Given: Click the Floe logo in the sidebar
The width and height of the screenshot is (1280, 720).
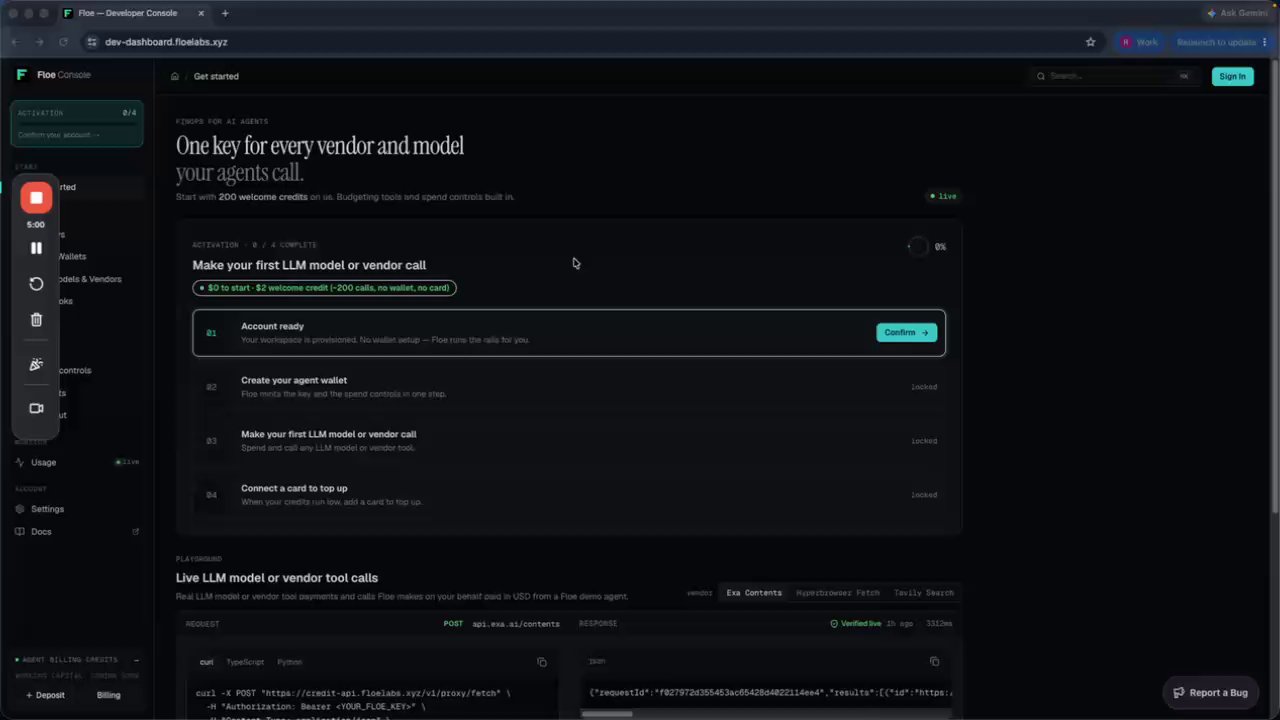Looking at the screenshot, I should coord(22,75).
